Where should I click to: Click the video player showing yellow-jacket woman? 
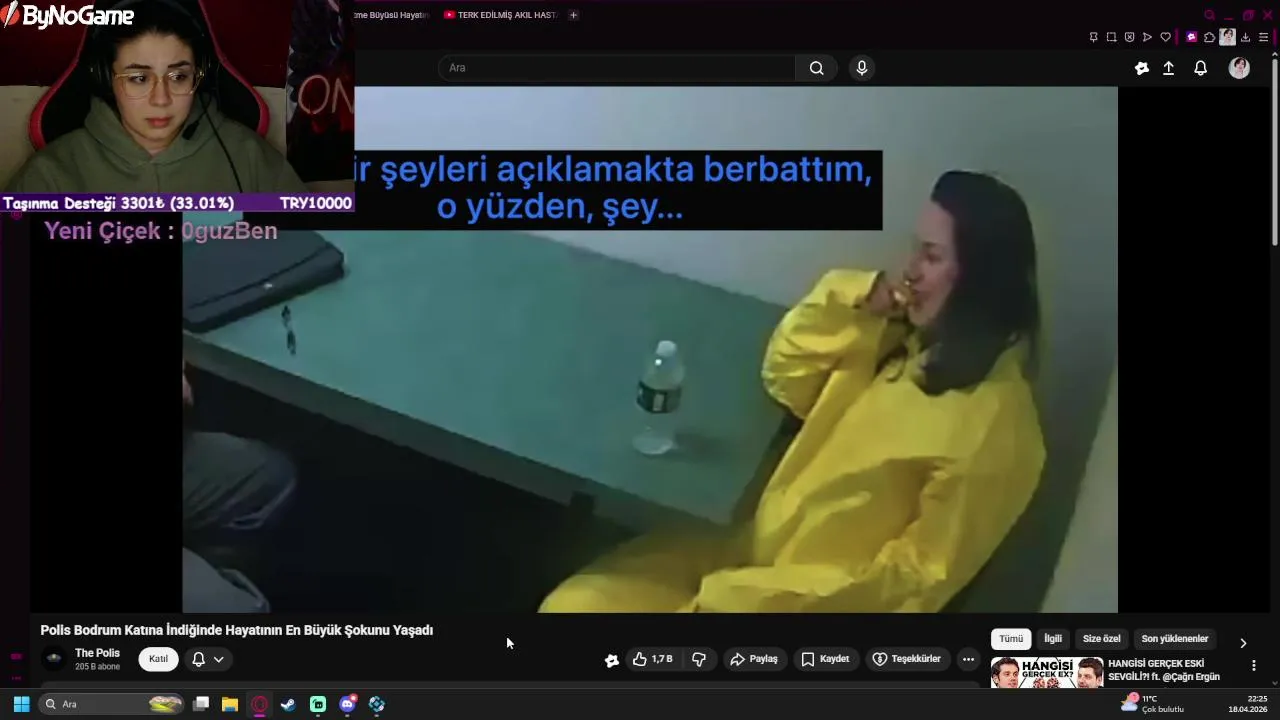coord(650,349)
